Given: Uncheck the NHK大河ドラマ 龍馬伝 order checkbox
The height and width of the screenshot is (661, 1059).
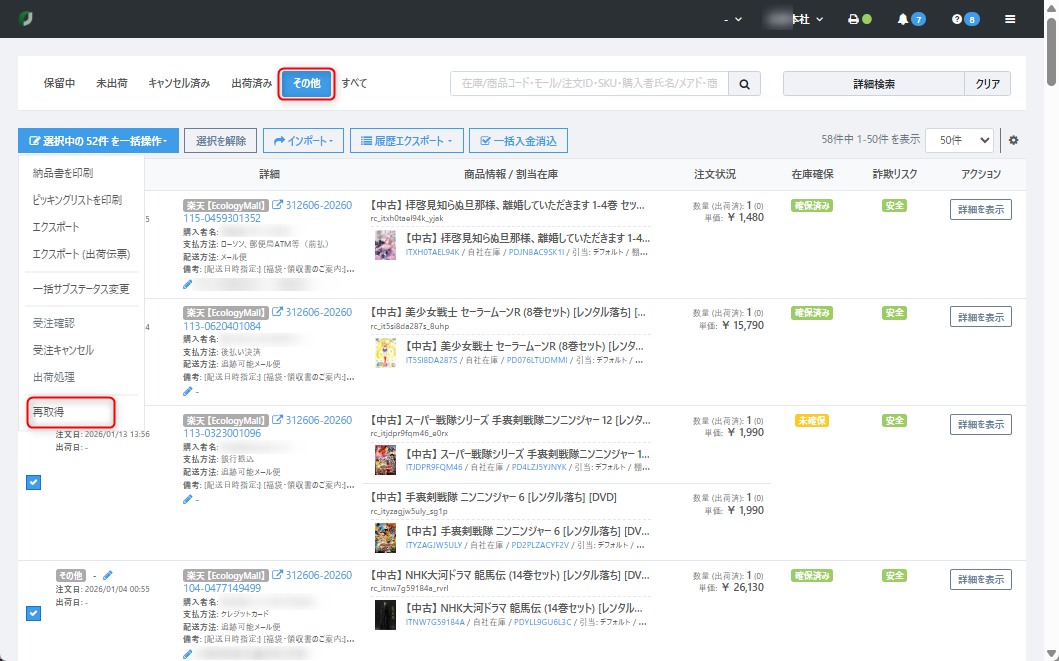Looking at the screenshot, I should click(34, 612).
